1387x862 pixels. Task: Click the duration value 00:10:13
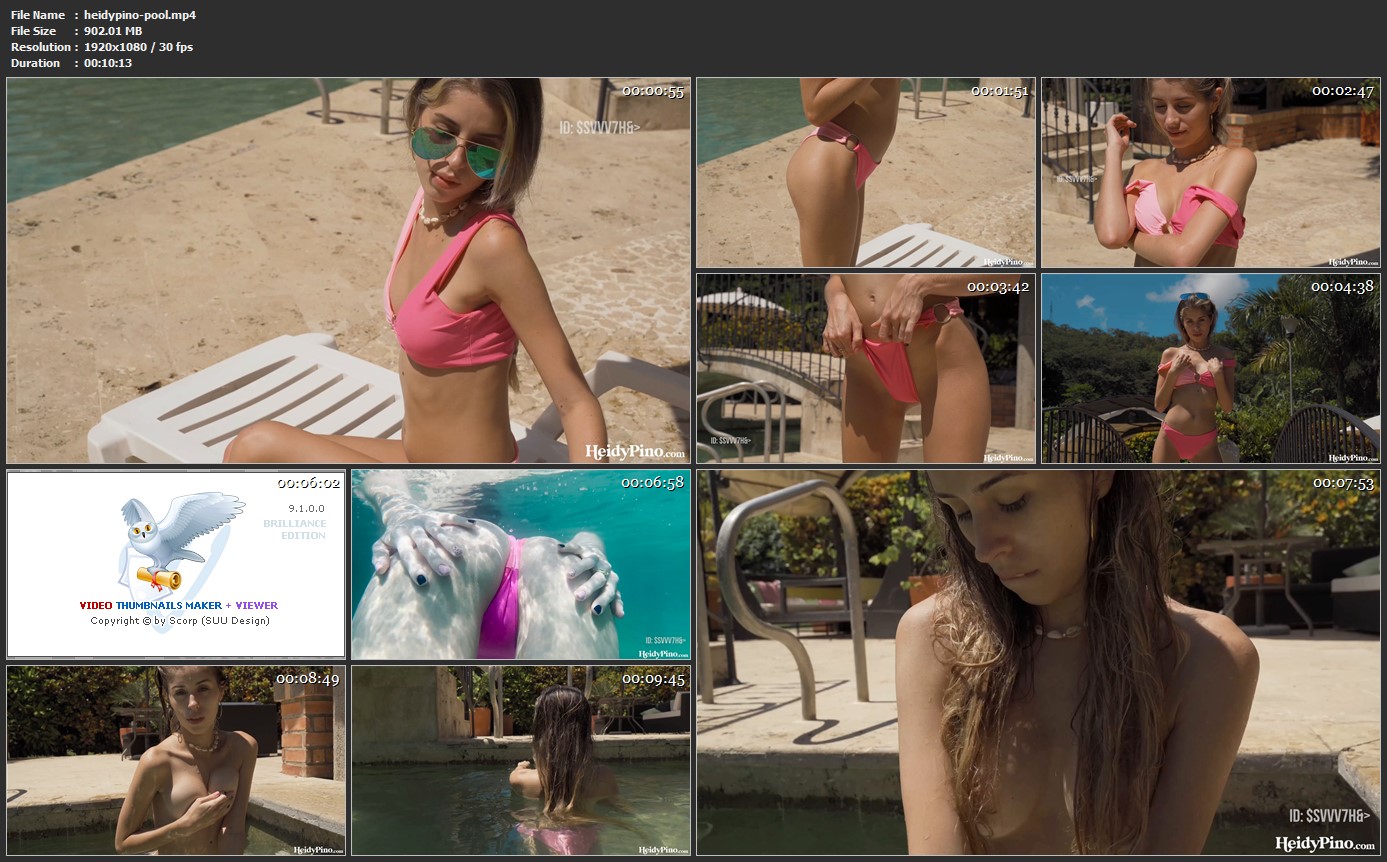(x=108, y=63)
